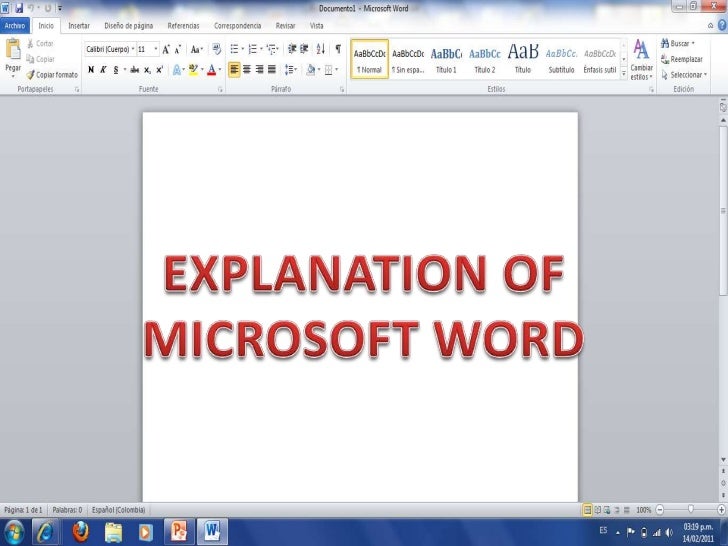The image size is (728, 546).
Task: Open PowerPoint from the taskbar
Action: (x=179, y=532)
